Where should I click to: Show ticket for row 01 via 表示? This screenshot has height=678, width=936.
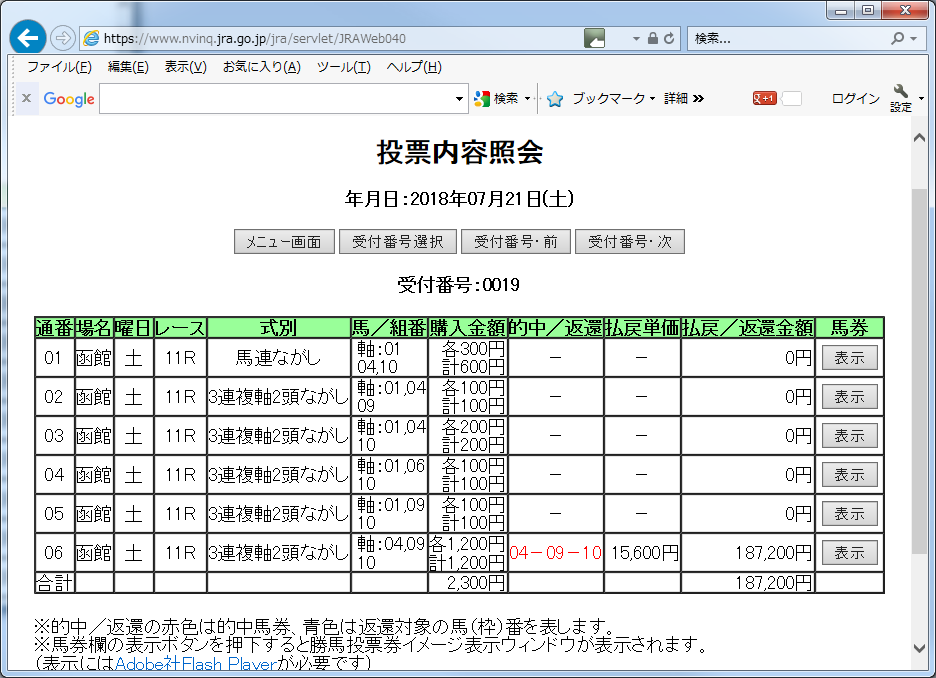[x=849, y=358]
